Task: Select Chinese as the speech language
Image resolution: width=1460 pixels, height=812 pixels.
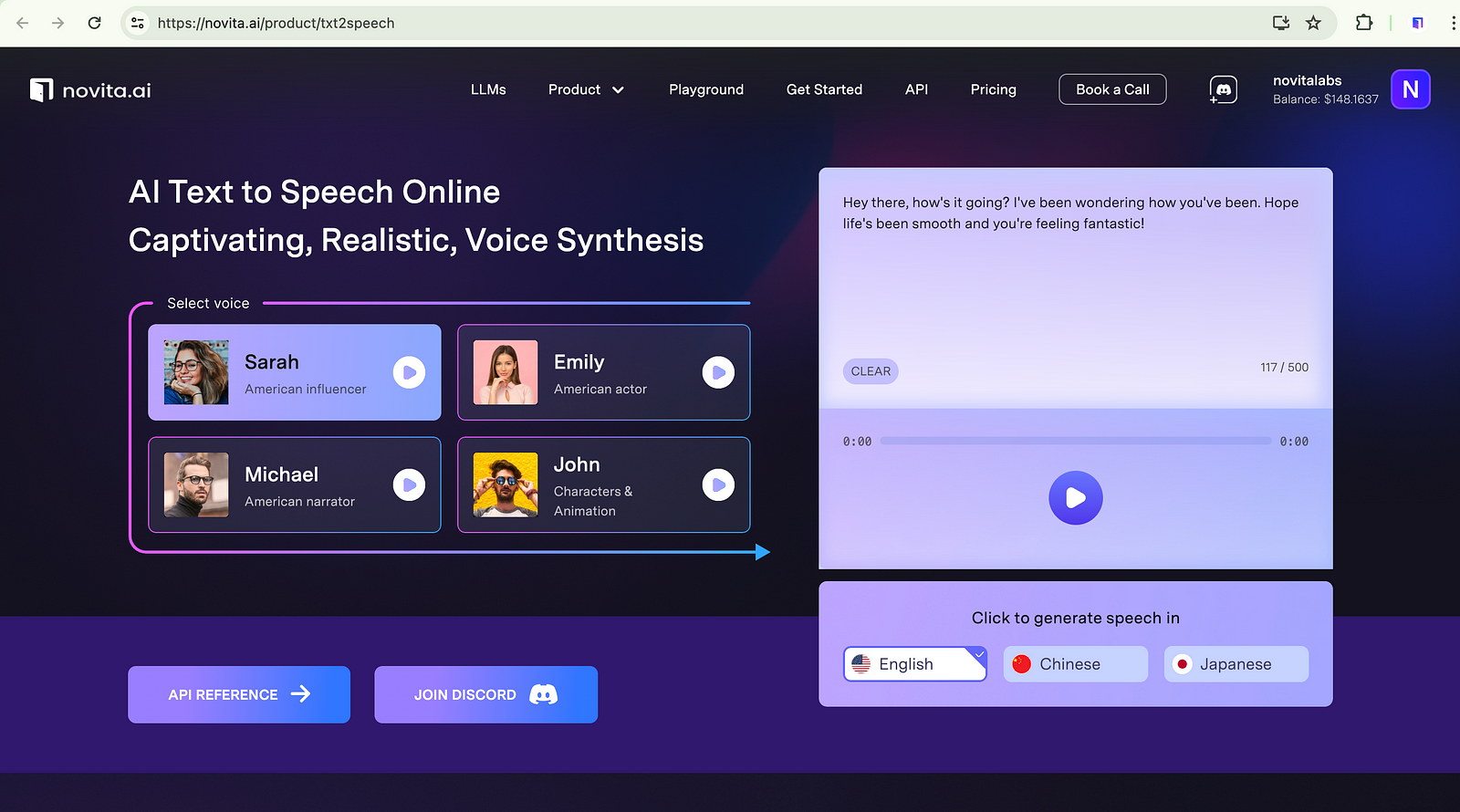Action: [1075, 664]
